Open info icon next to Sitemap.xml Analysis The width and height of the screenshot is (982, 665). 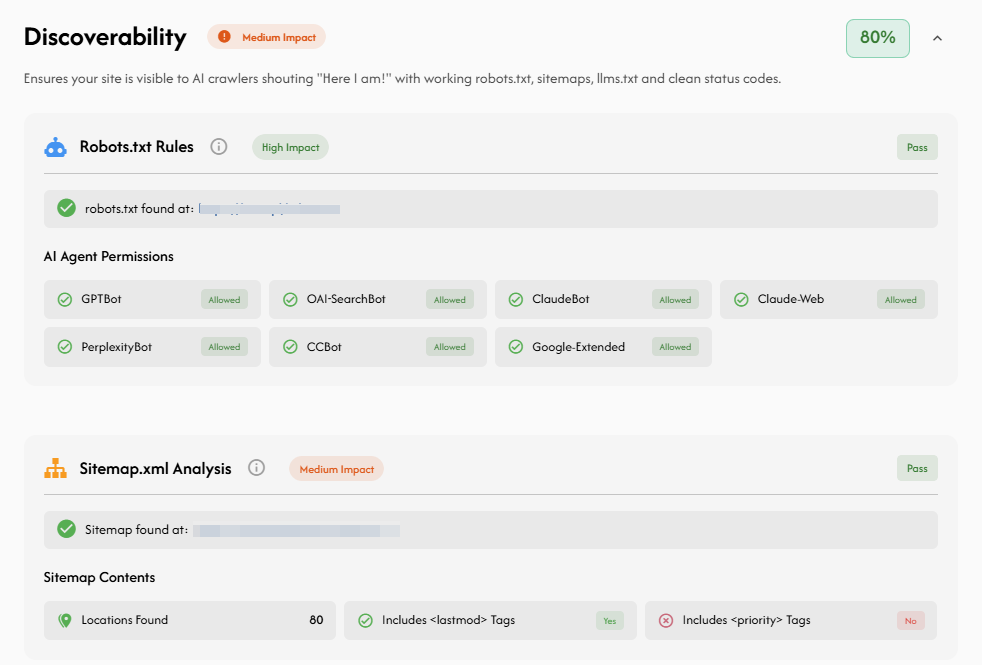[257, 468]
